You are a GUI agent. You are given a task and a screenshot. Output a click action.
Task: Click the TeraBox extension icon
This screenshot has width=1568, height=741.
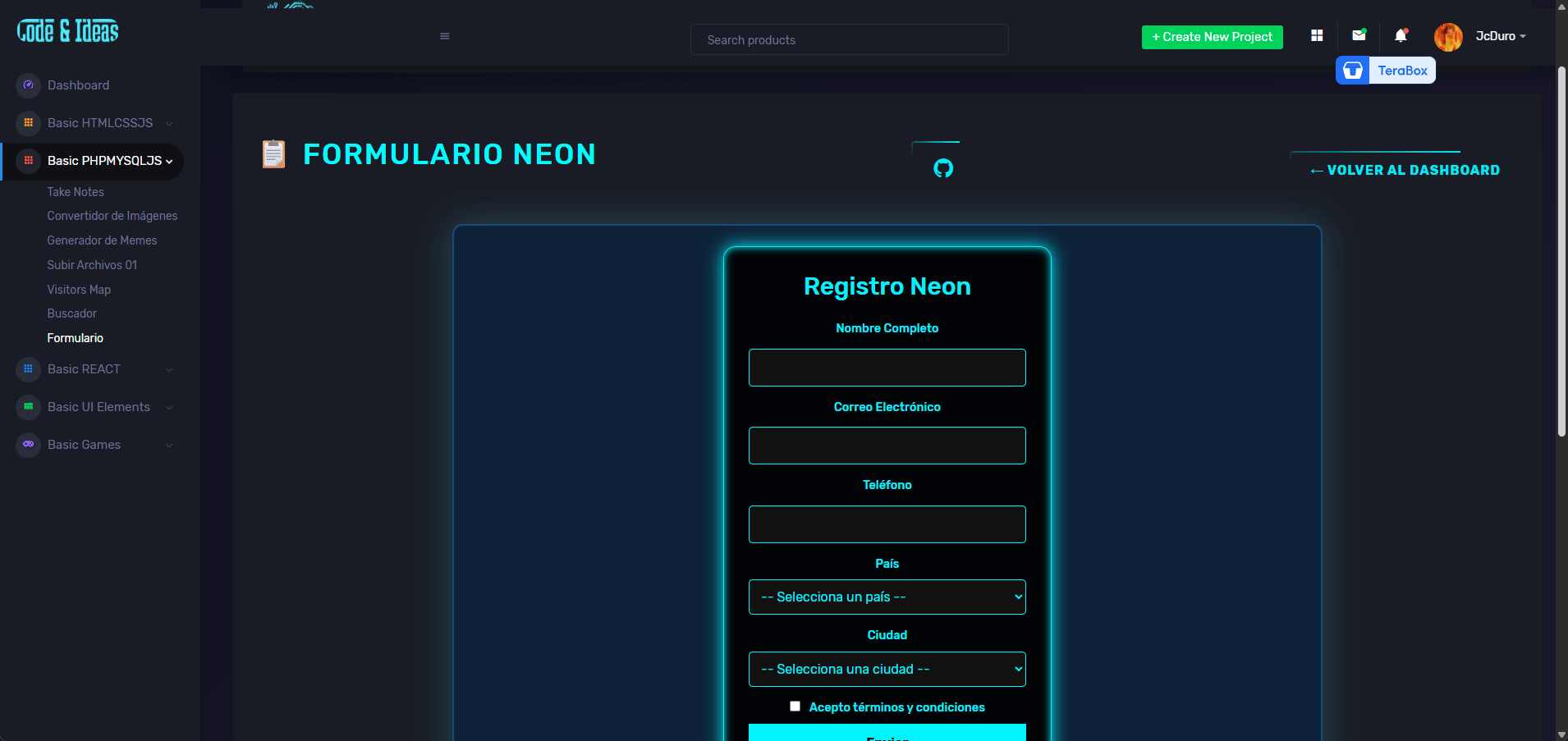(1353, 71)
